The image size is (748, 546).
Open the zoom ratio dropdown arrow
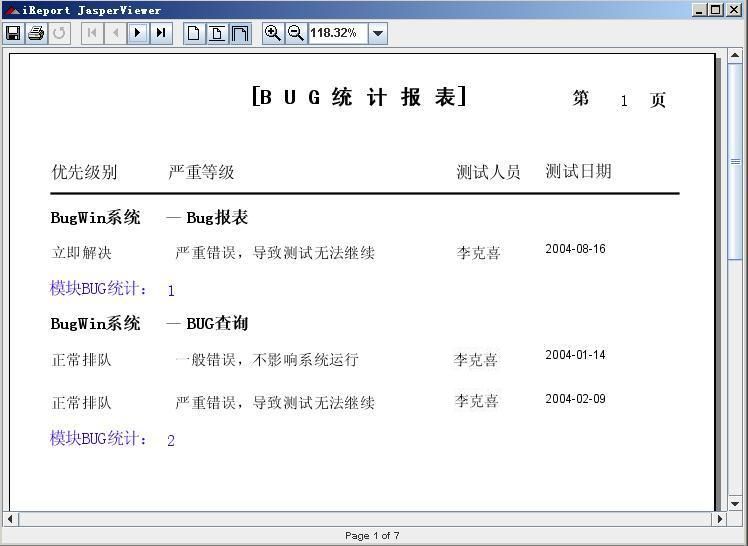click(x=378, y=33)
